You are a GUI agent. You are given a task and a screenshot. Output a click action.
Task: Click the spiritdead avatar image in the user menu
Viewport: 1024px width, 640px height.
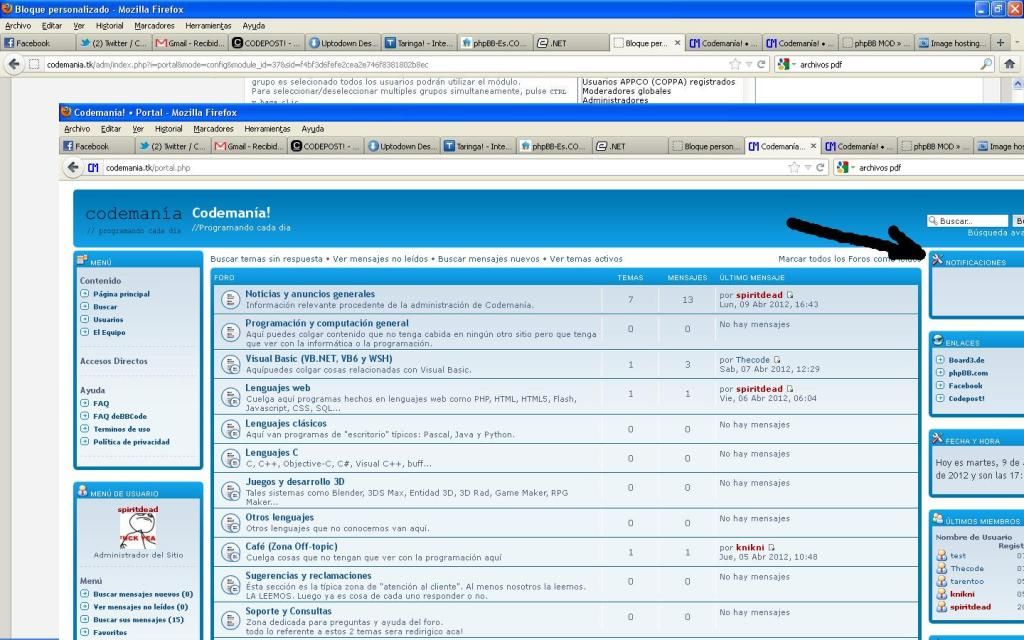[138, 530]
